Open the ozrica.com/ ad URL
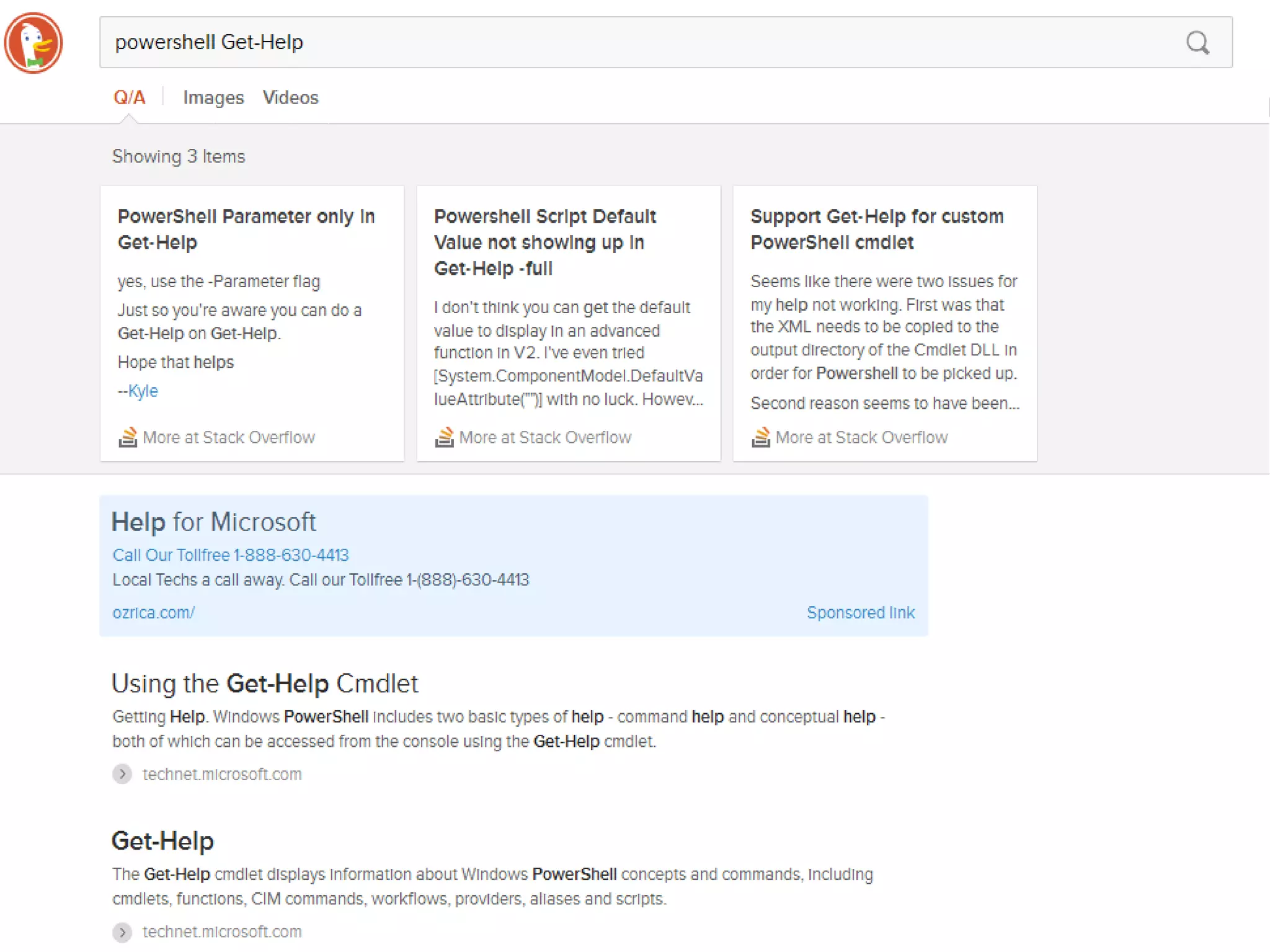Viewport: 1270px width, 952px height. [153, 613]
